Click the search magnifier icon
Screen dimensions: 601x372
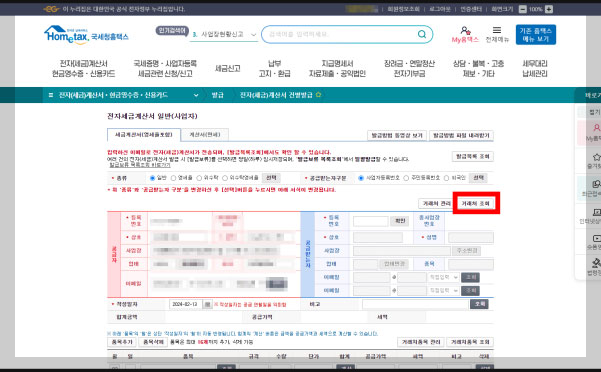click(422, 34)
